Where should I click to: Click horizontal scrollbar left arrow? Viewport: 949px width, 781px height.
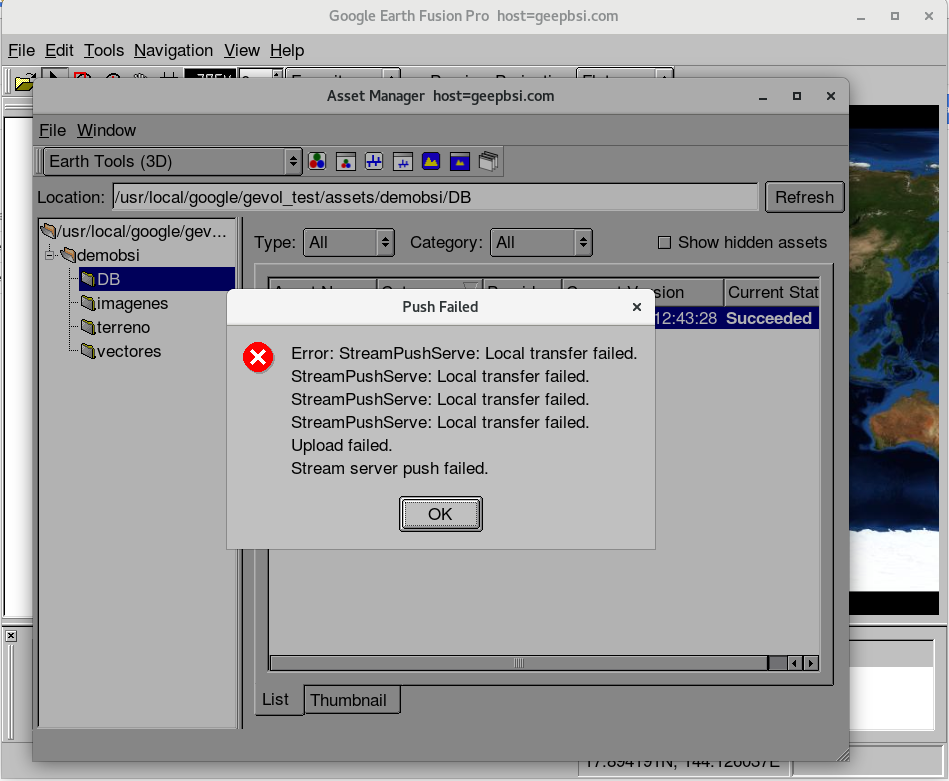coord(795,664)
